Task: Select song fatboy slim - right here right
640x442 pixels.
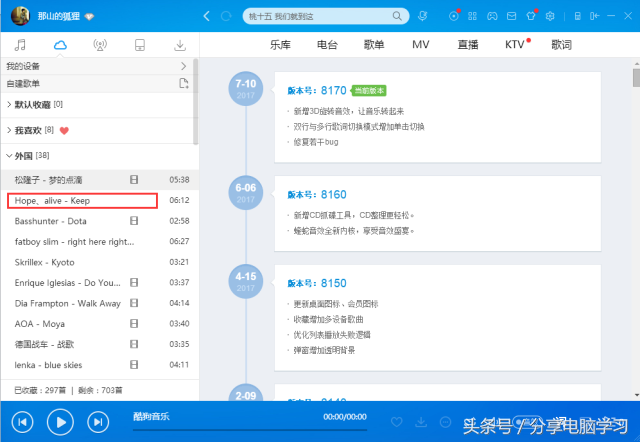Action: pos(100,242)
